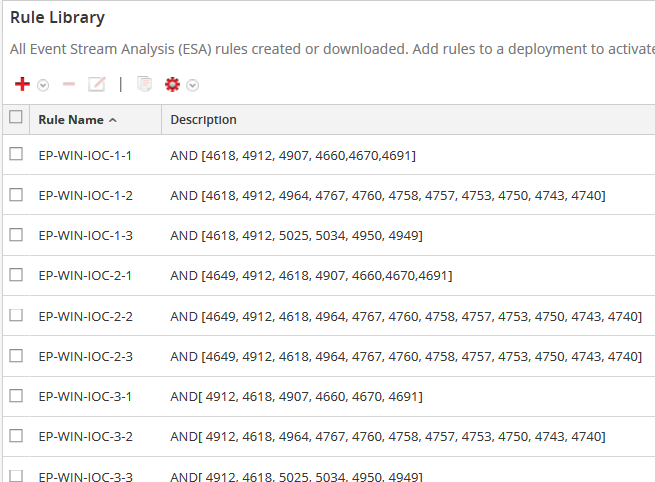Open the EP-WIN-IOC-2-1 rule name
The image size is (655, 482).
85,275
